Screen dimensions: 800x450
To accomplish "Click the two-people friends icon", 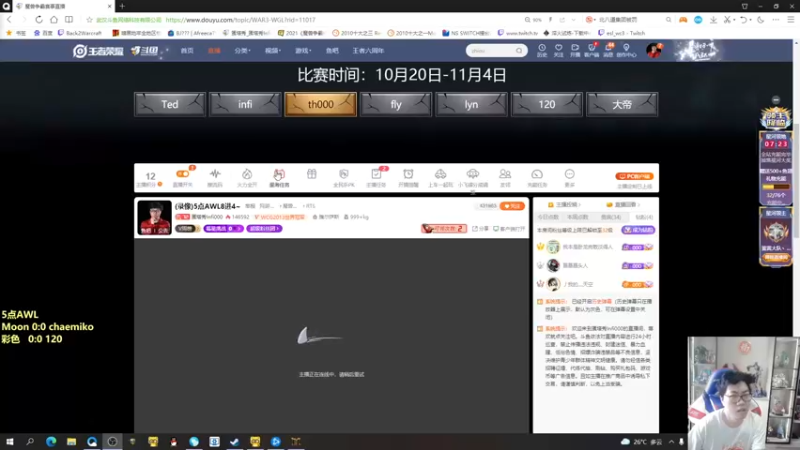I will tap(505, 174).
